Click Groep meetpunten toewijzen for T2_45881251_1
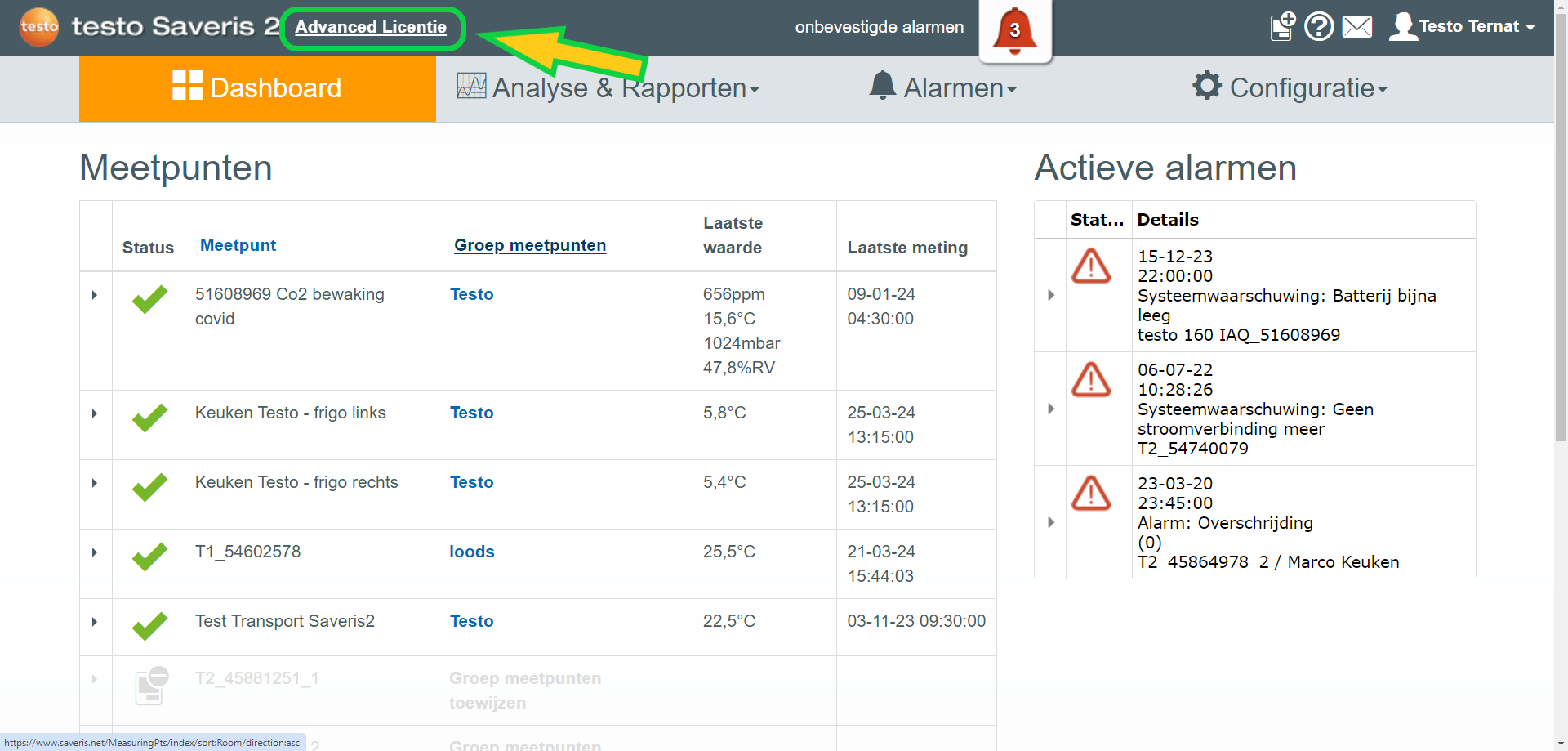 click(525, 691)
